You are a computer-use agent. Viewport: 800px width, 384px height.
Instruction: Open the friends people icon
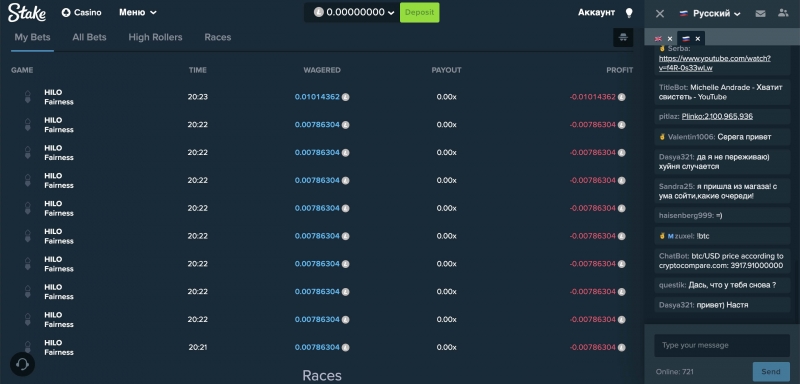point(783,13)
